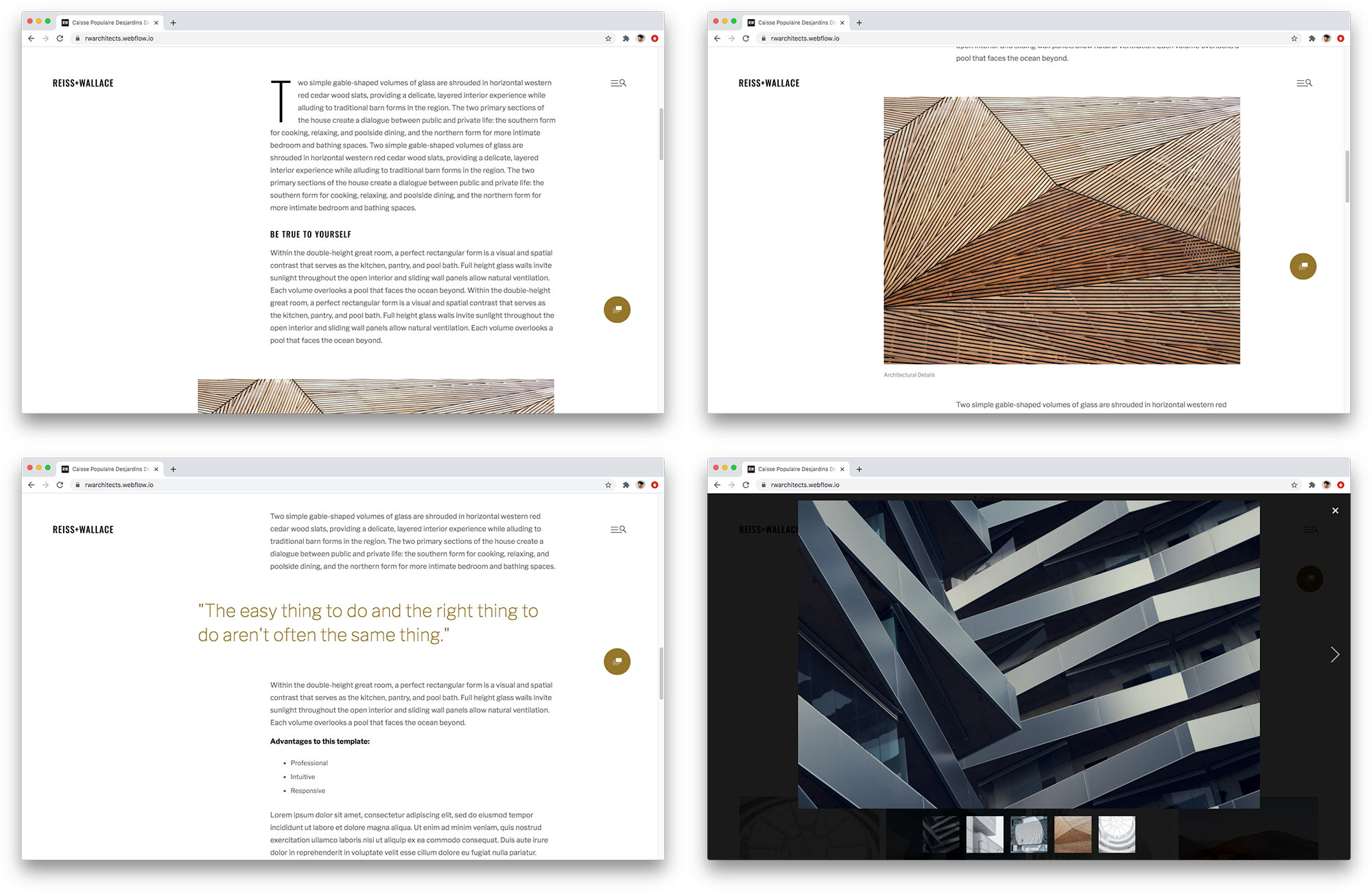Viewport: 1372px width, 893px height.
Task: Pick the first diagonal-stripes thumbnail in lightbox
Action: 941,834
